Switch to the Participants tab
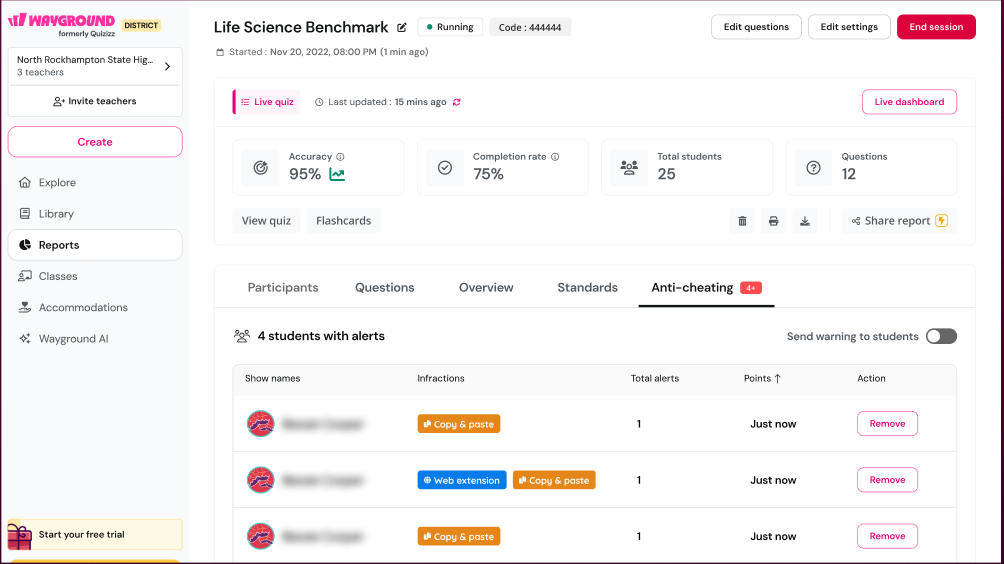 (x=283, y=288)
